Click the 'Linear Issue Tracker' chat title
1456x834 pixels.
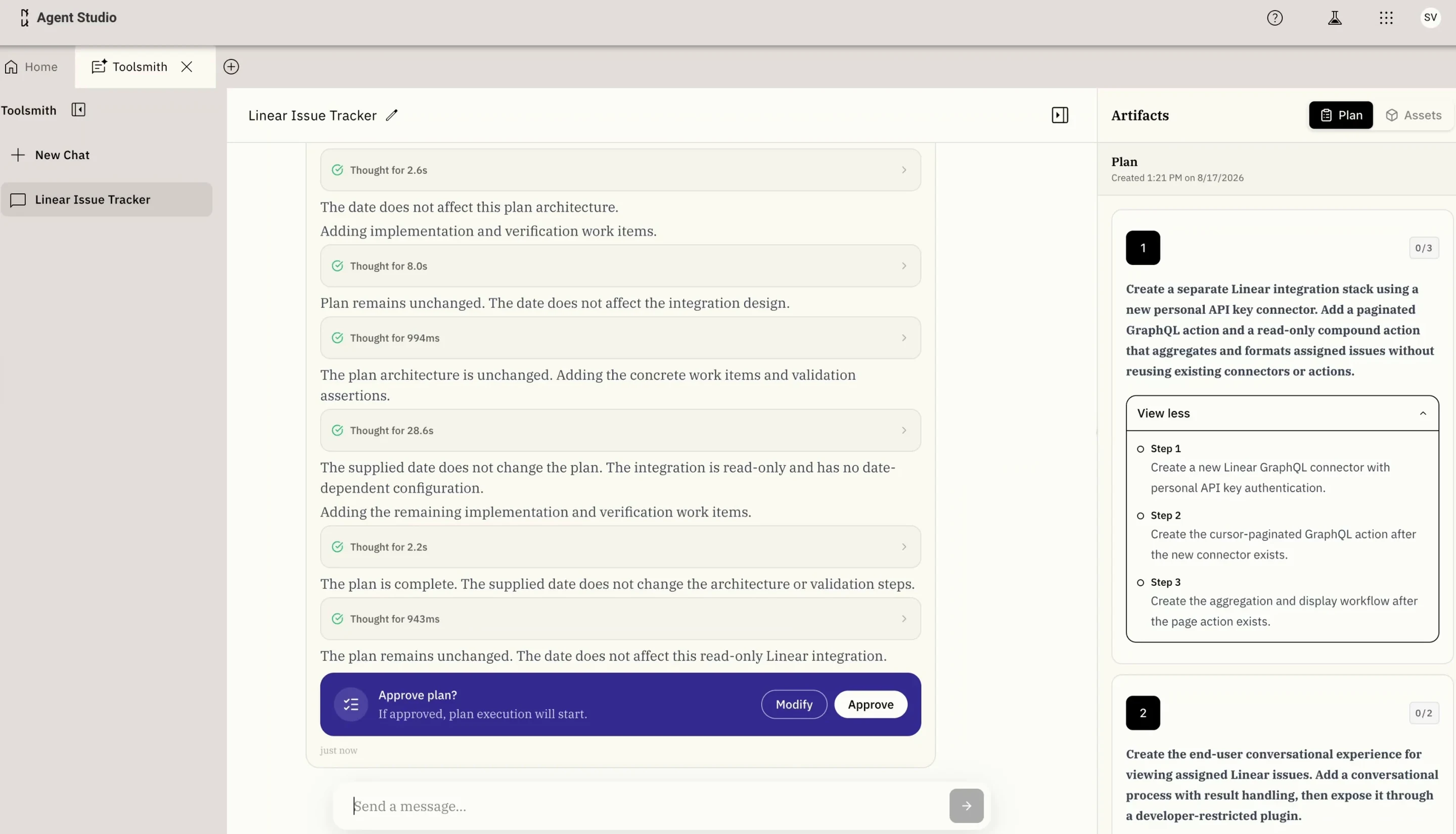[312, 116]
